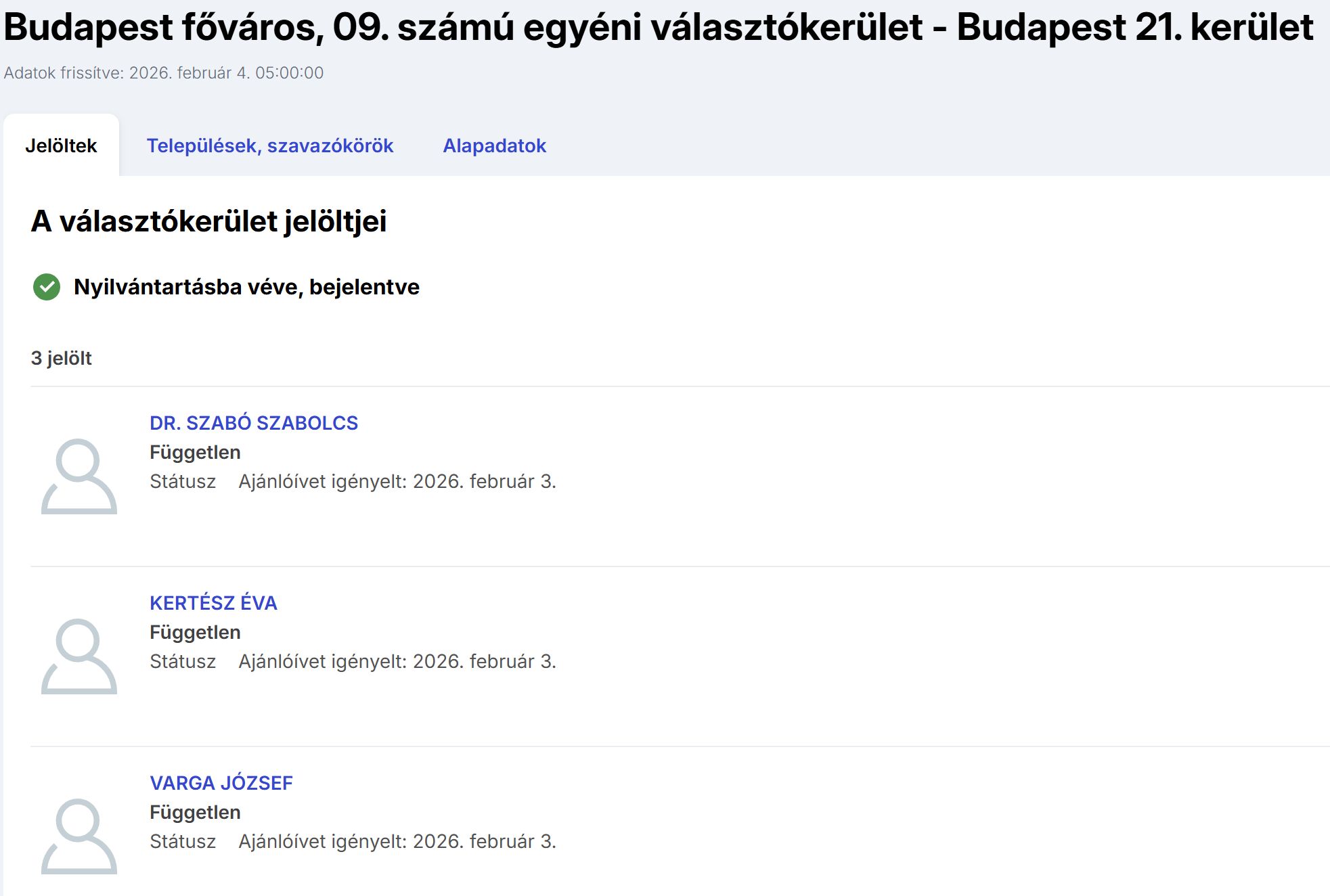Open the Alapadatok tab
The height and width of the screenshot is (896, 1330).
click(494, 145)
